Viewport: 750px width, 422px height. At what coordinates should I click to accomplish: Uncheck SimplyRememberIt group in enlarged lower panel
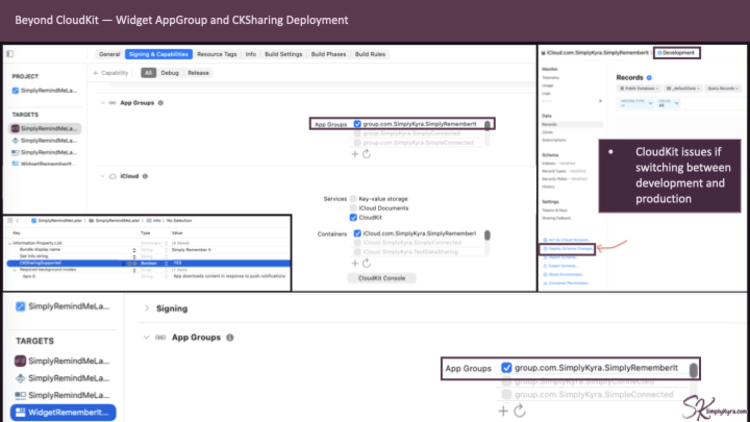click(x=507, y=367)
